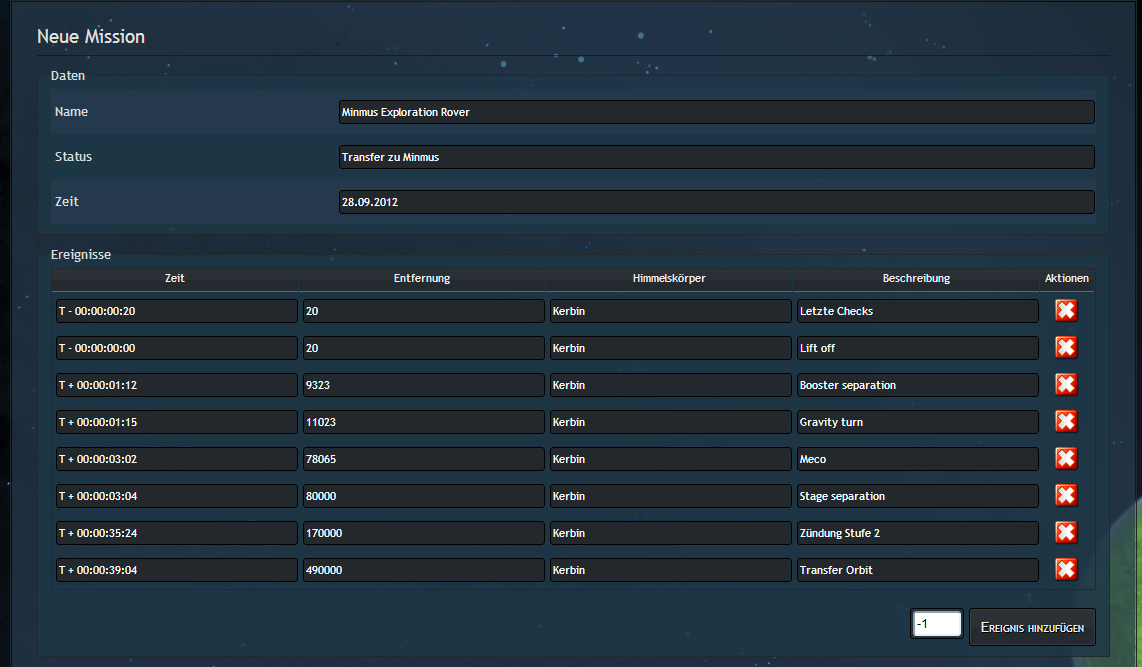Select the mission Zeit date field
Viewport: 1142px width, 667px height.
click(716, 202)
